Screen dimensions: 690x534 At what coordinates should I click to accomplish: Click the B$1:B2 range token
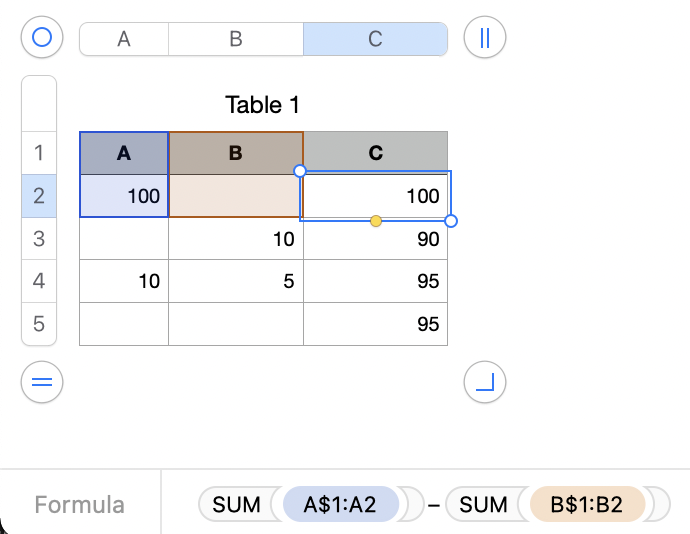[x=587, y=505]
